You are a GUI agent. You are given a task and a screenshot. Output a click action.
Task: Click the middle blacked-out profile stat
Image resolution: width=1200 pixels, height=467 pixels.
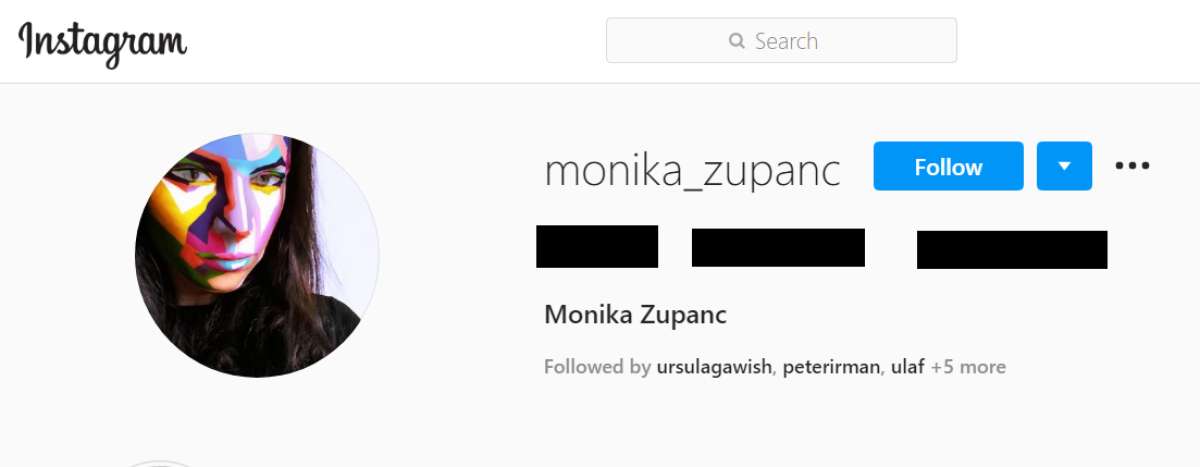click(x=778, y=248)
